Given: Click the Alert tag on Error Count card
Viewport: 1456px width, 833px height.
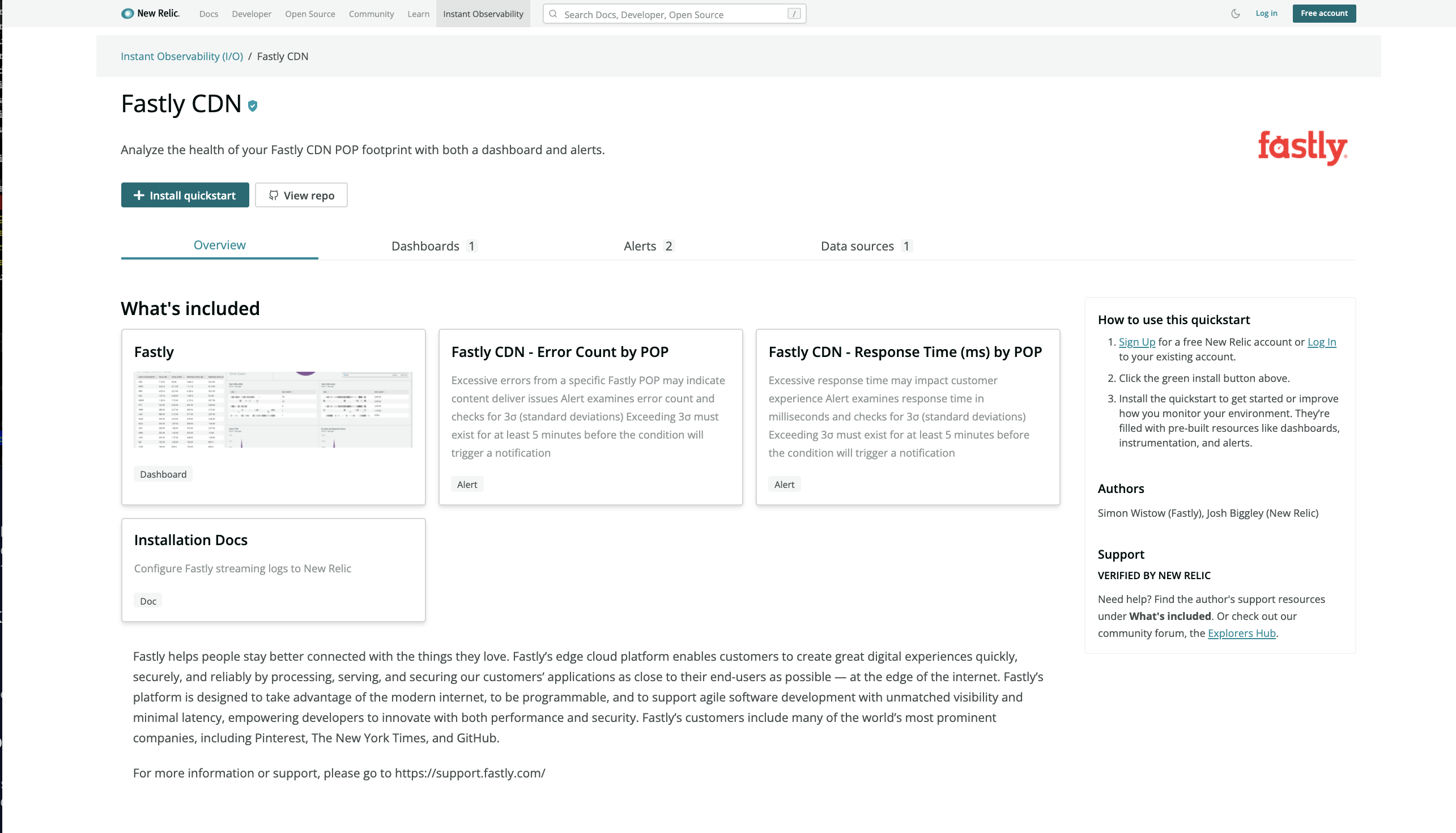Looking at the screenshot, I should (x=467, y=483).
